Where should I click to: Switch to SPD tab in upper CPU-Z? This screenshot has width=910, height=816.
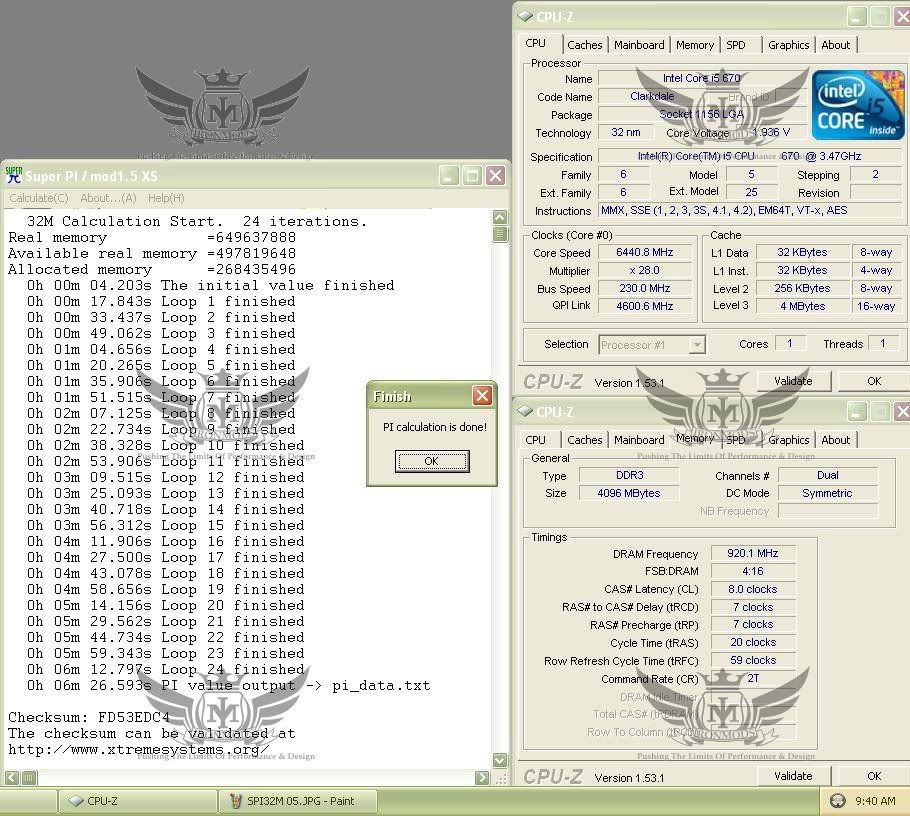[x=736, y=45]
